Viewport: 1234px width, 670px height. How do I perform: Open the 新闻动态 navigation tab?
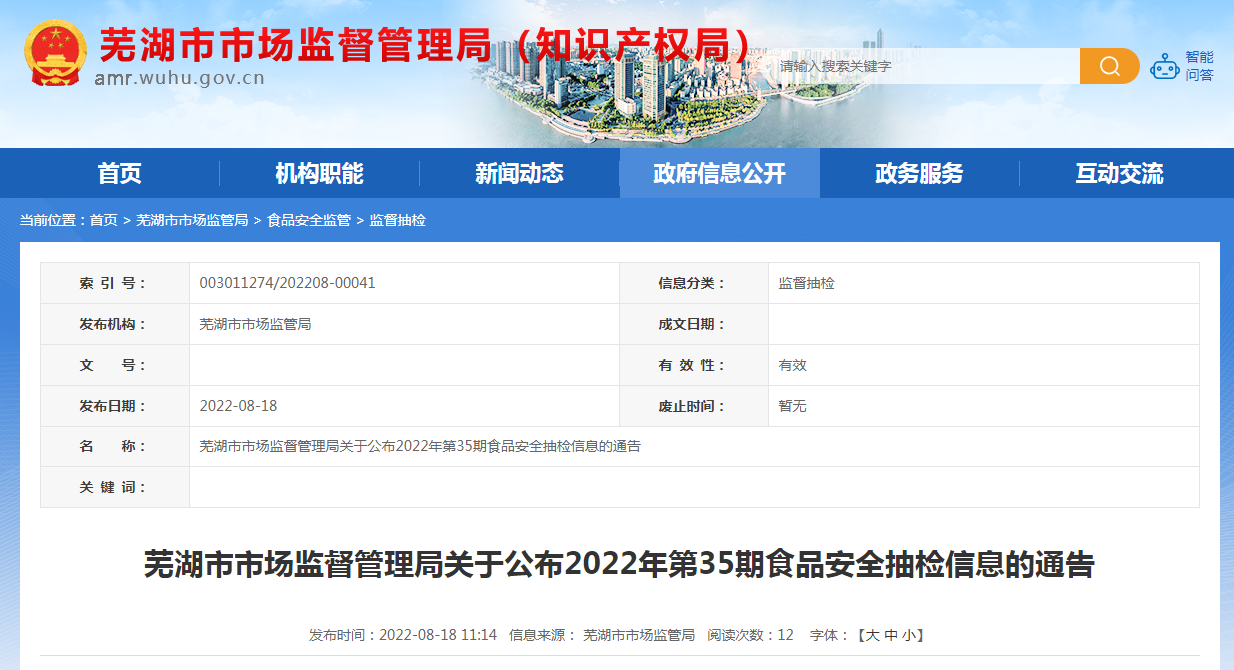(520, 173)
